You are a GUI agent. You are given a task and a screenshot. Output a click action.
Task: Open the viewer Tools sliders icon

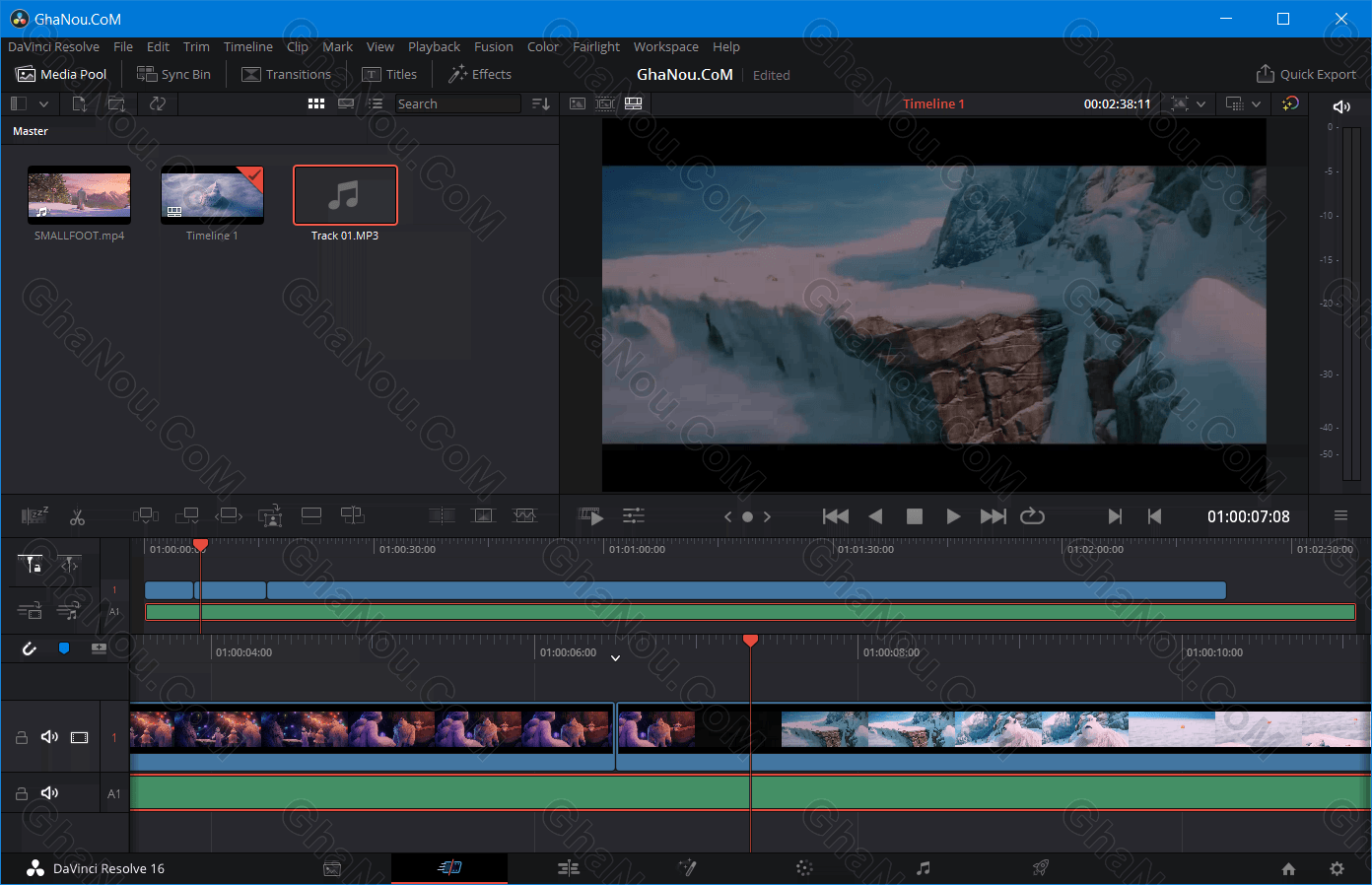634,515
